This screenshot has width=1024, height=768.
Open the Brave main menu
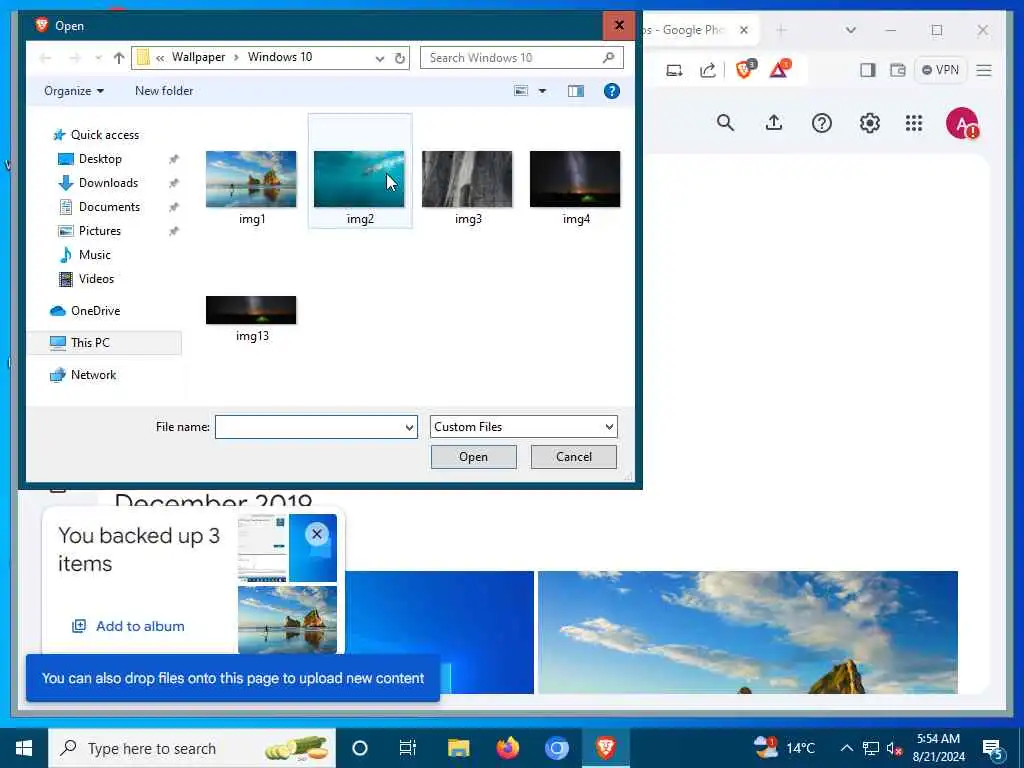pyautogui.click(x=984, y=70)
